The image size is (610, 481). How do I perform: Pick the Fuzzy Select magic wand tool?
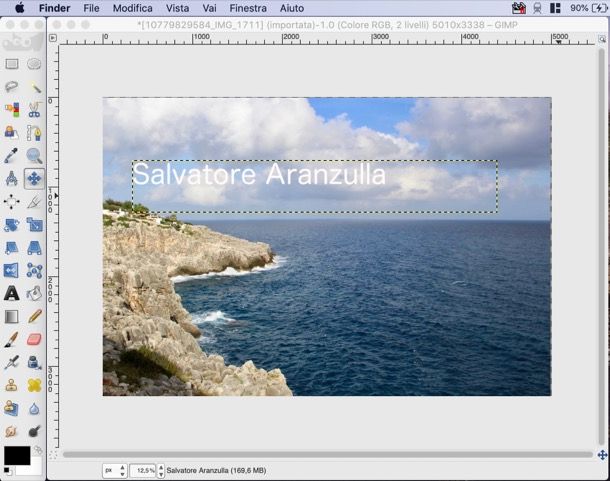(34, 86)
